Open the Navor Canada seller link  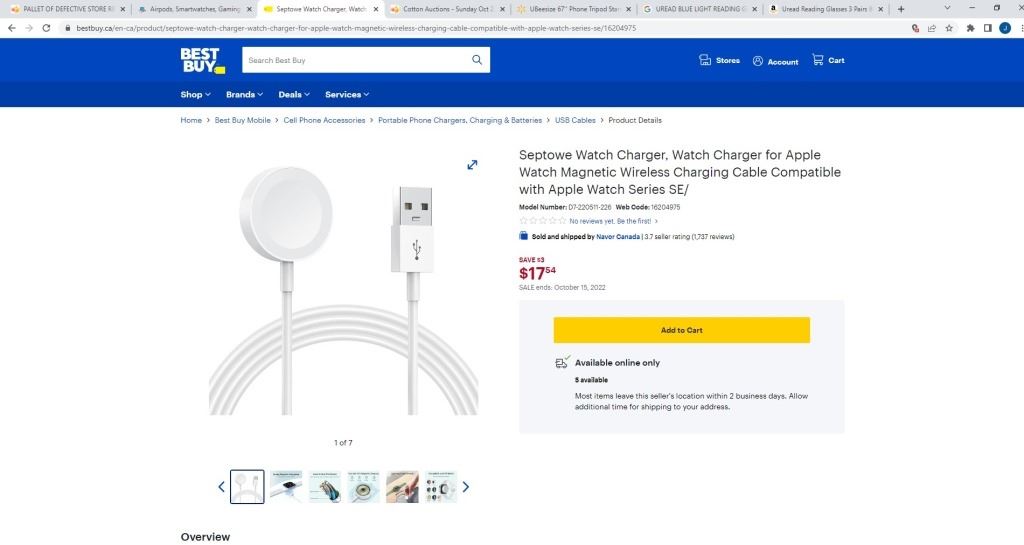(x=618, y=237)
